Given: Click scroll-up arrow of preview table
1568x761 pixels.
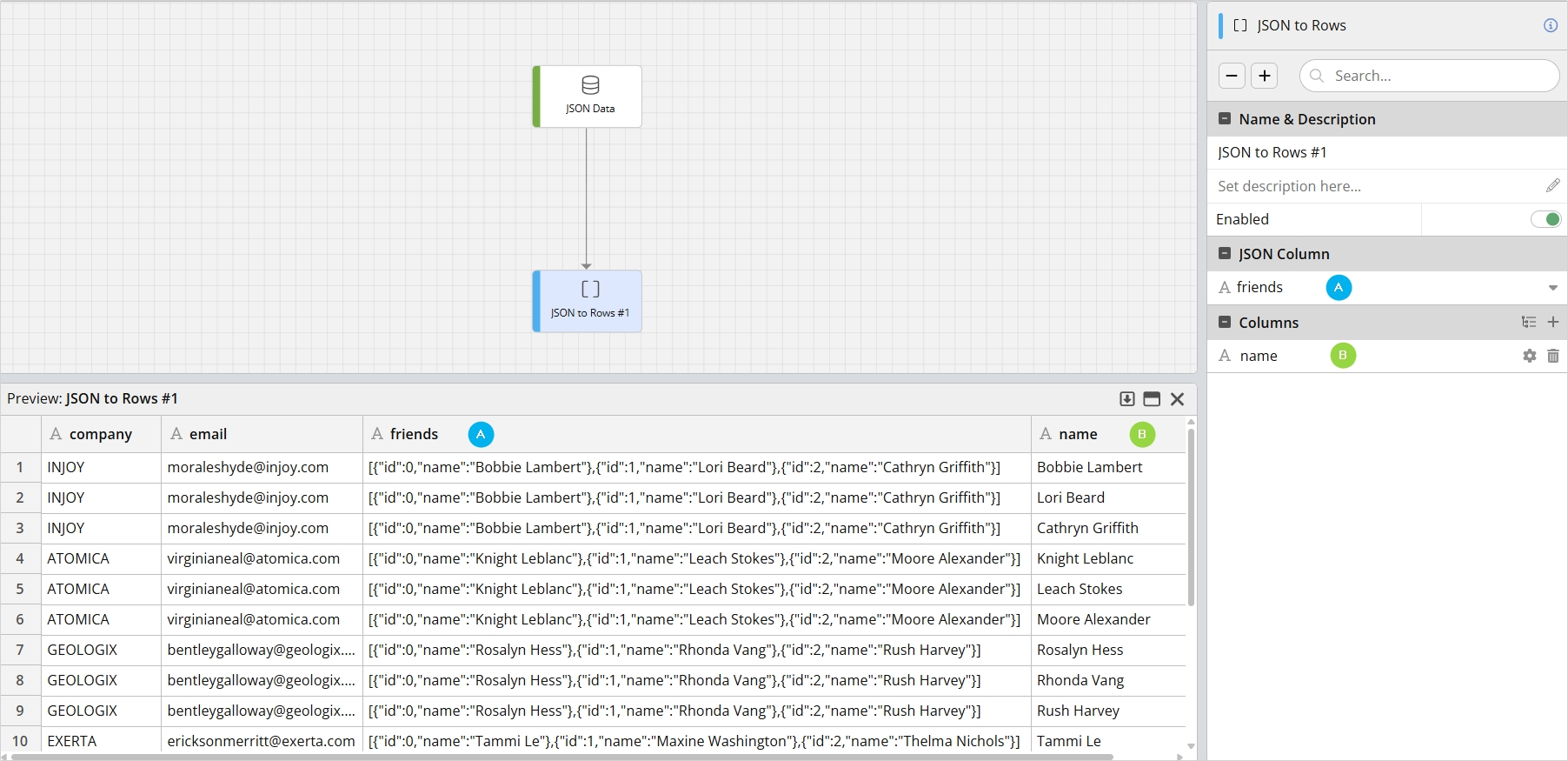Looking at the screenshot, I should [x=1191, y=422].
